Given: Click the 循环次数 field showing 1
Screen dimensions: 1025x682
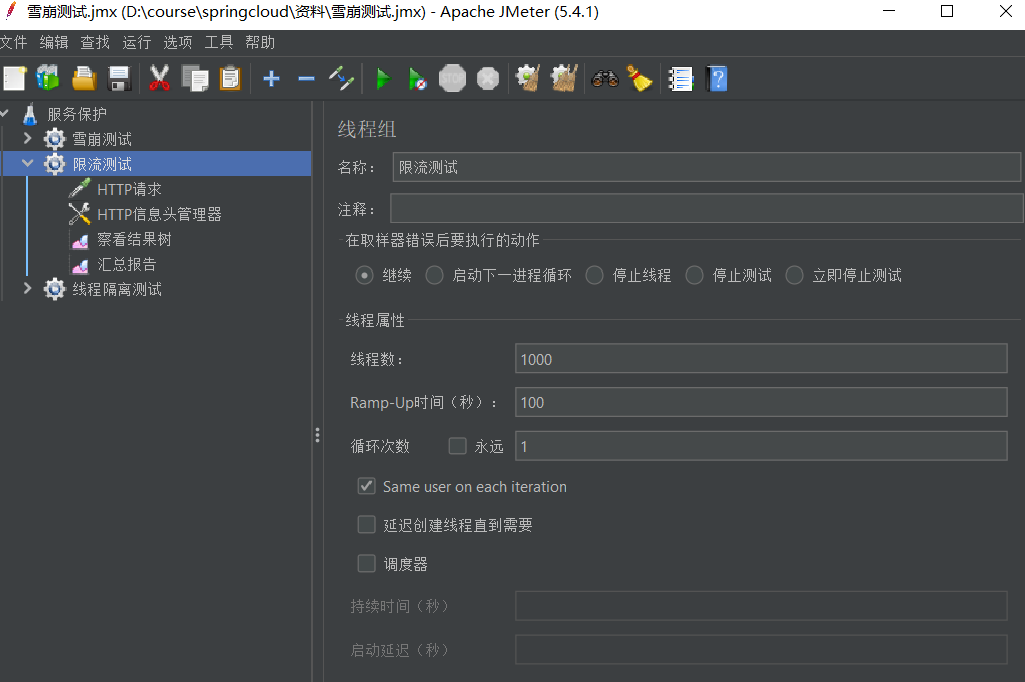Looking at the screenshot, I should click(x=761, y=446).
